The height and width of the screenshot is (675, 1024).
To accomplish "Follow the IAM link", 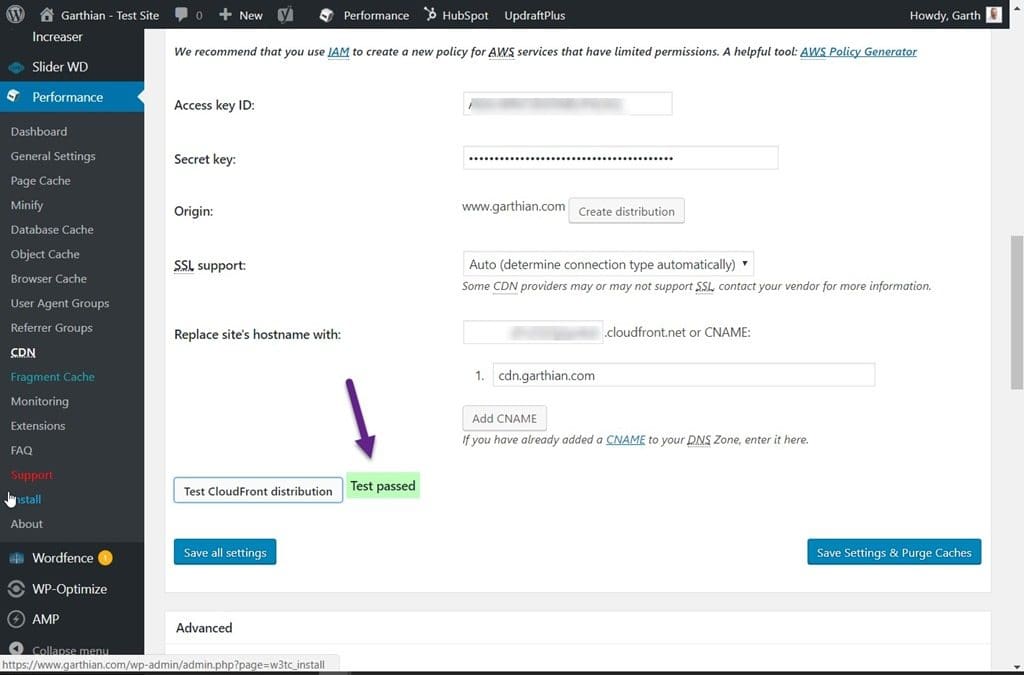I will tap(338, 52).
